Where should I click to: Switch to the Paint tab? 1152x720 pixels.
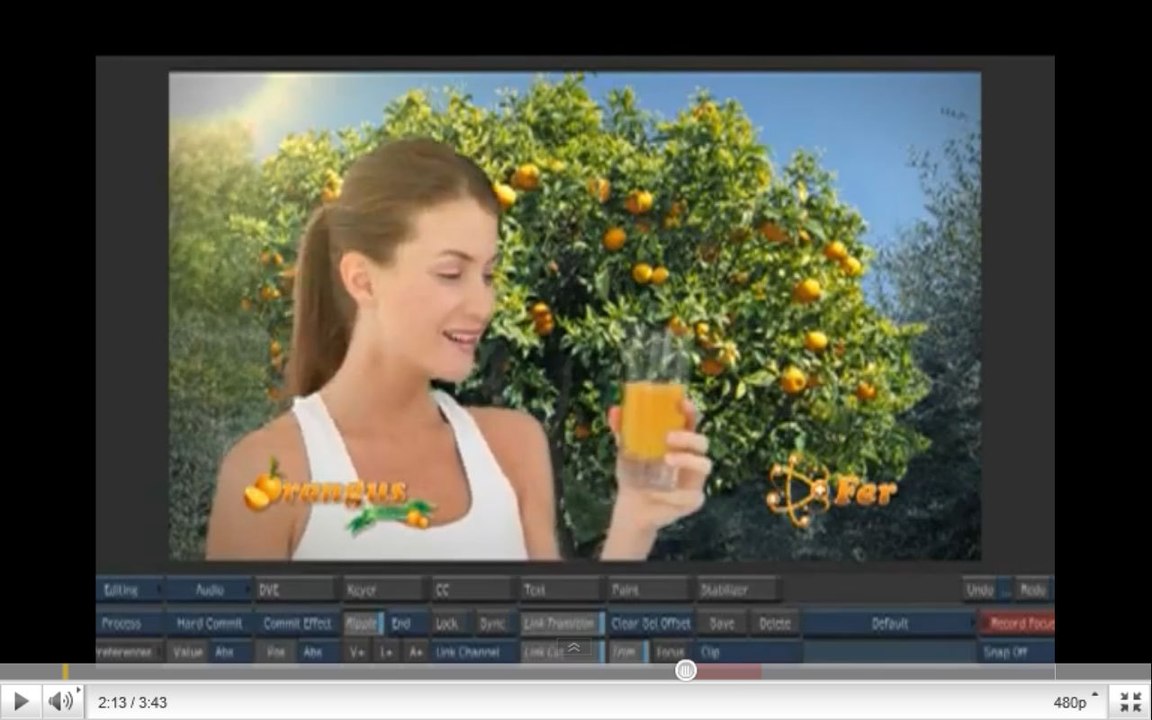click(649, 589)
